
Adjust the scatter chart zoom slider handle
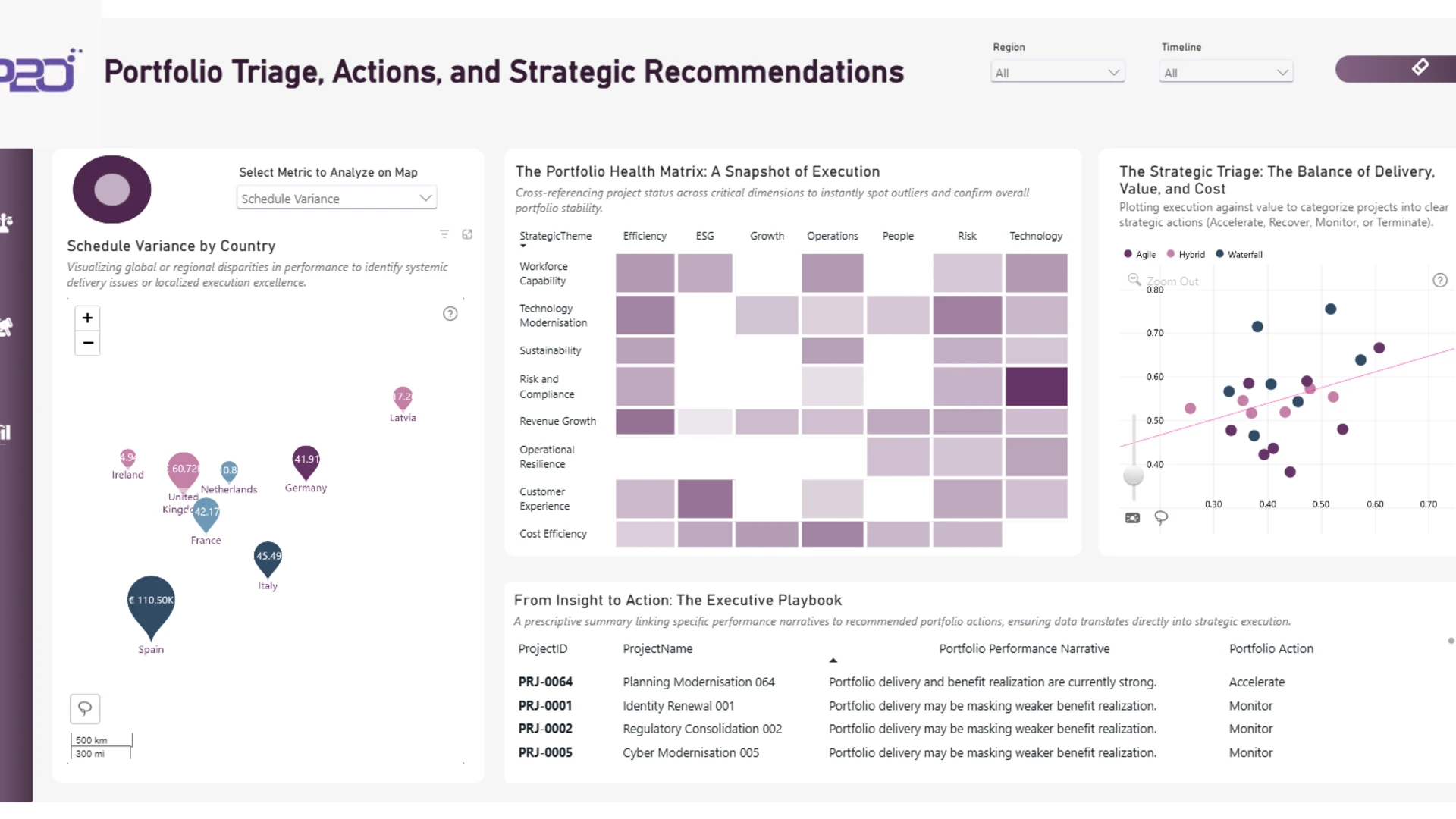click(x=1133, y=475)
